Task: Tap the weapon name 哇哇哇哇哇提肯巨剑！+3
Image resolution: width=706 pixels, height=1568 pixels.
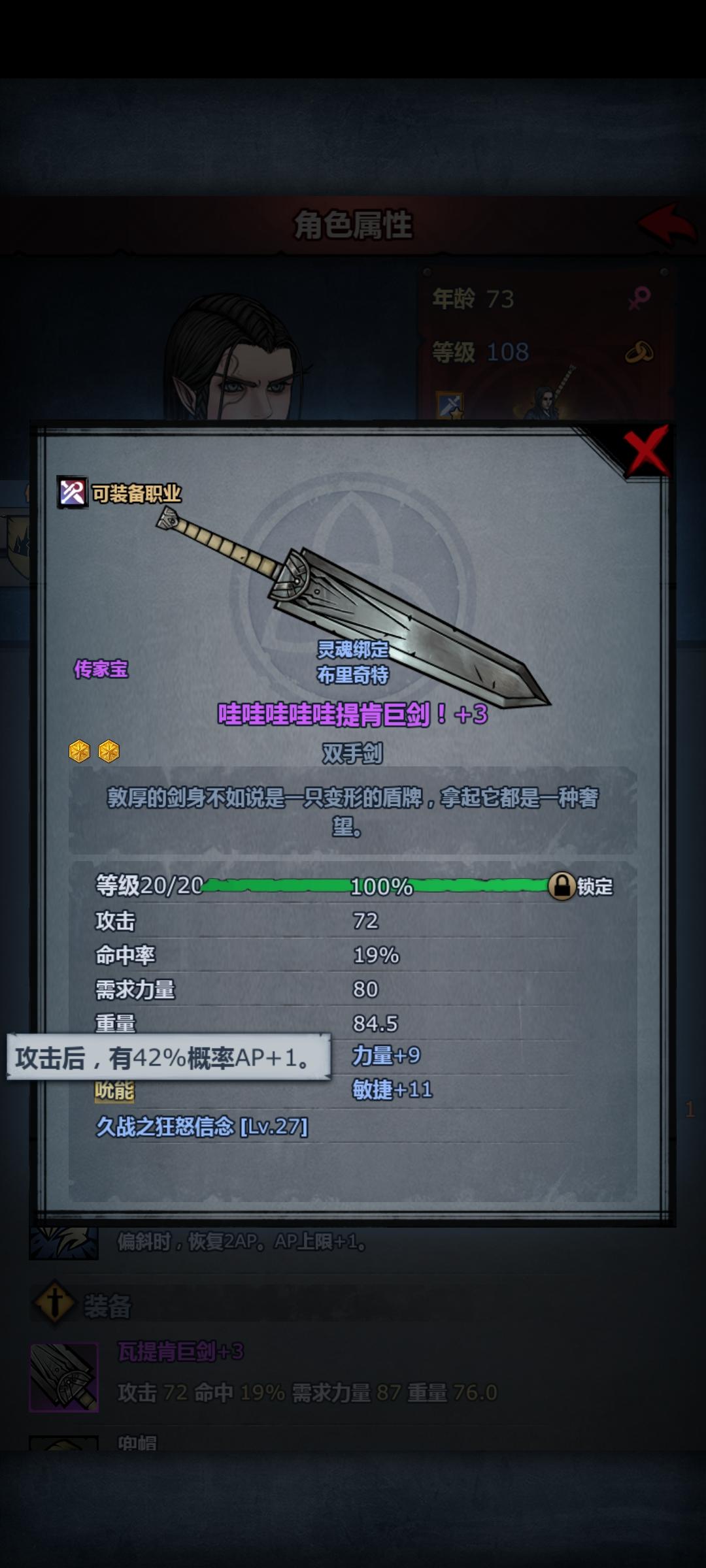Action: 353,714
